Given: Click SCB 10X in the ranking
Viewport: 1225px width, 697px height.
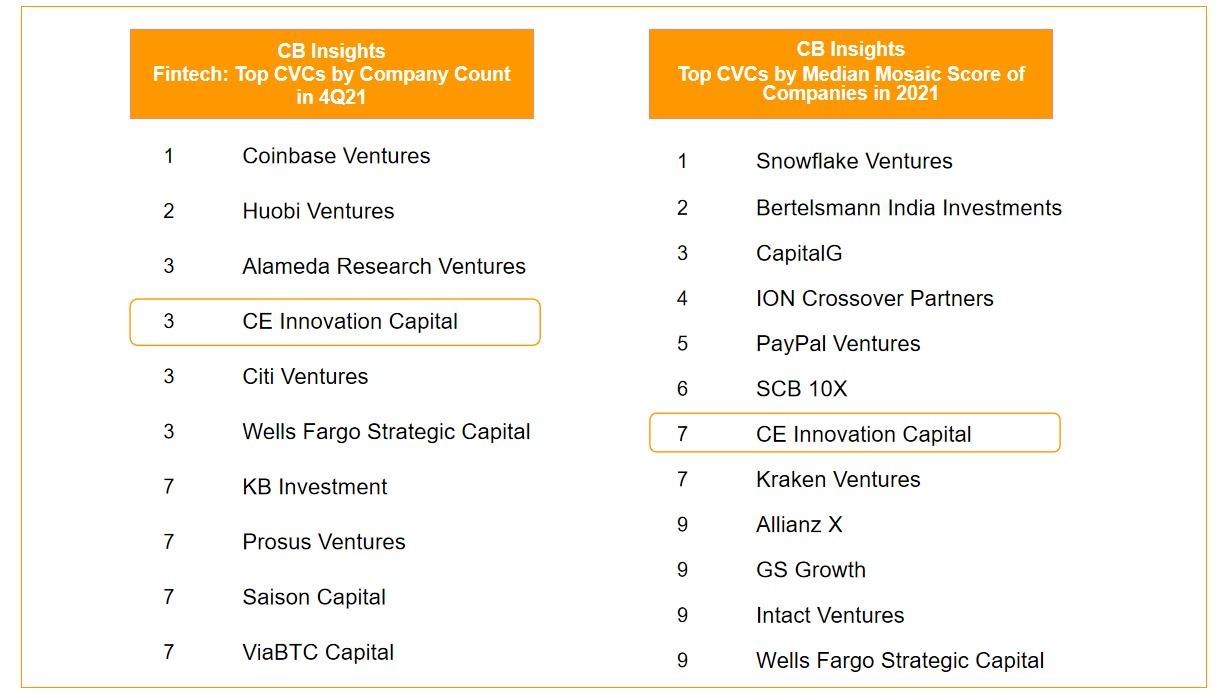Looking at the screenshot, I should [801, 389].
